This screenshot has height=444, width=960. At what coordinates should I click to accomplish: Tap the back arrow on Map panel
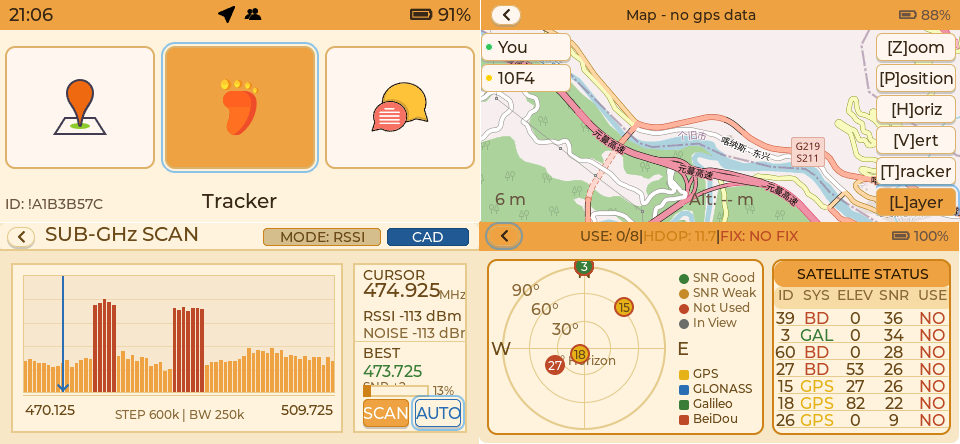tap(506, 15)
